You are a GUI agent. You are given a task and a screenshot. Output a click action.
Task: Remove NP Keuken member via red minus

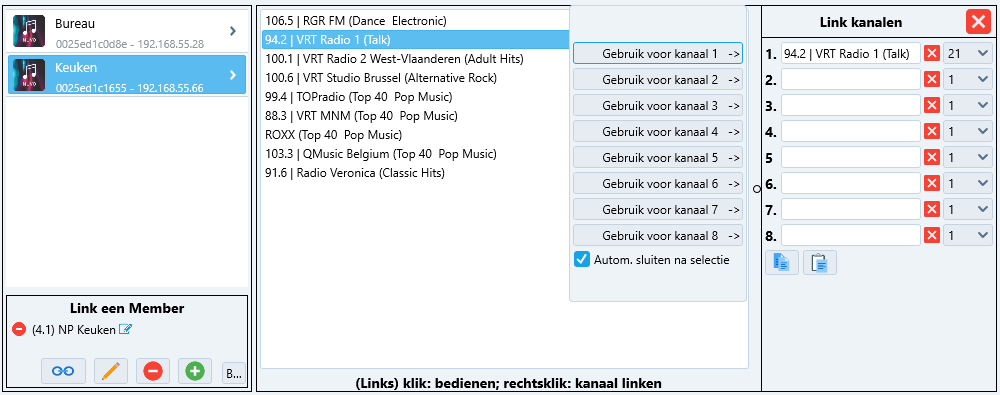coord(19,329)
